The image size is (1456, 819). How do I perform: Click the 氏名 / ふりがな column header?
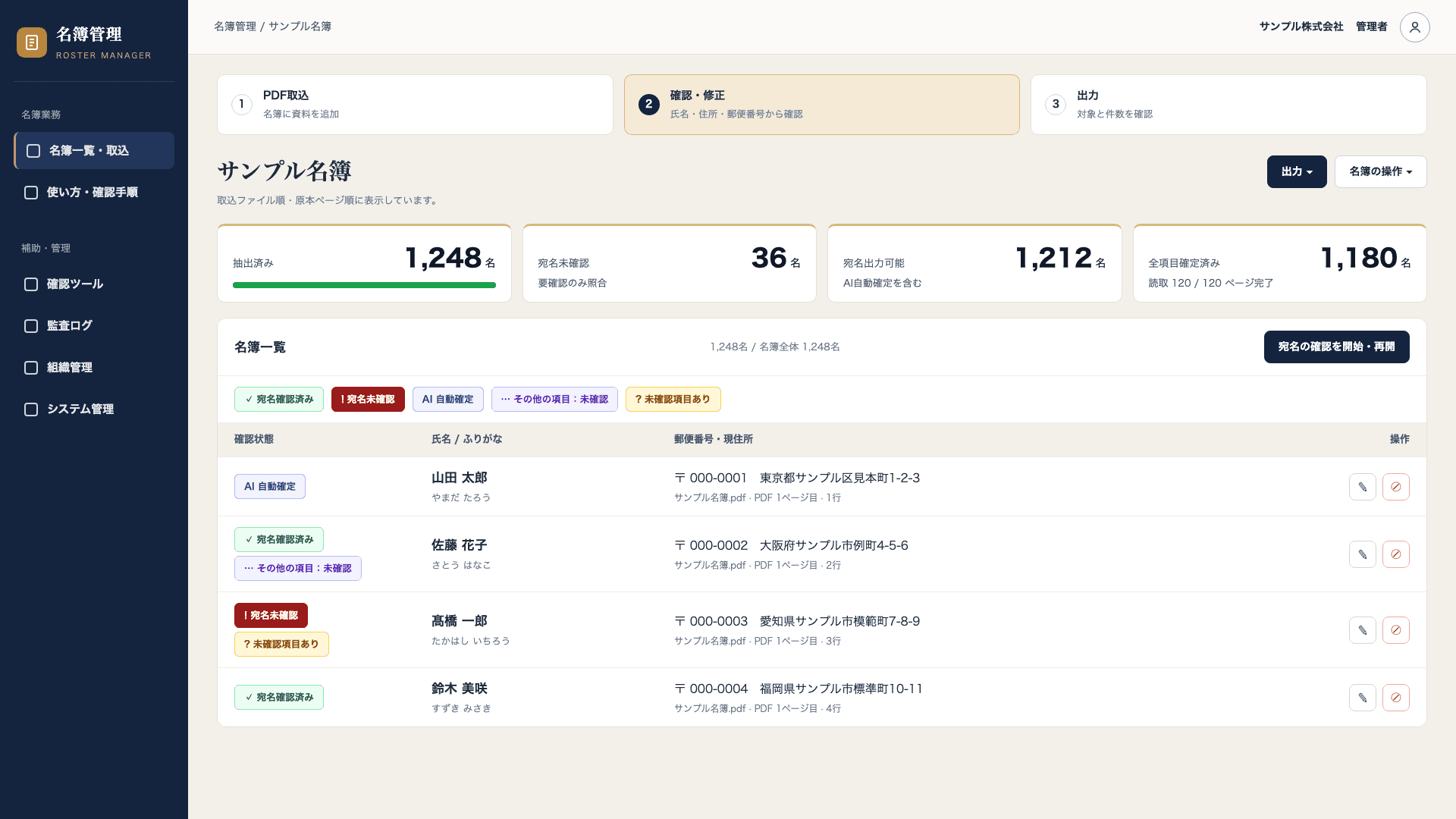[x=466, y=439]
